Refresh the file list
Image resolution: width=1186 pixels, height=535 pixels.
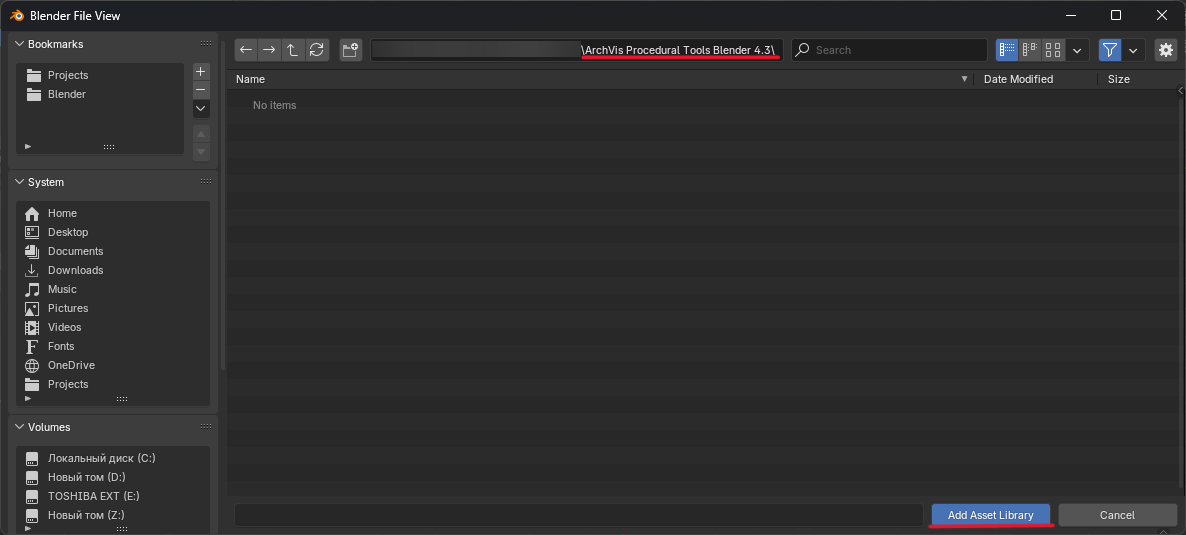(x=316, y=50)
